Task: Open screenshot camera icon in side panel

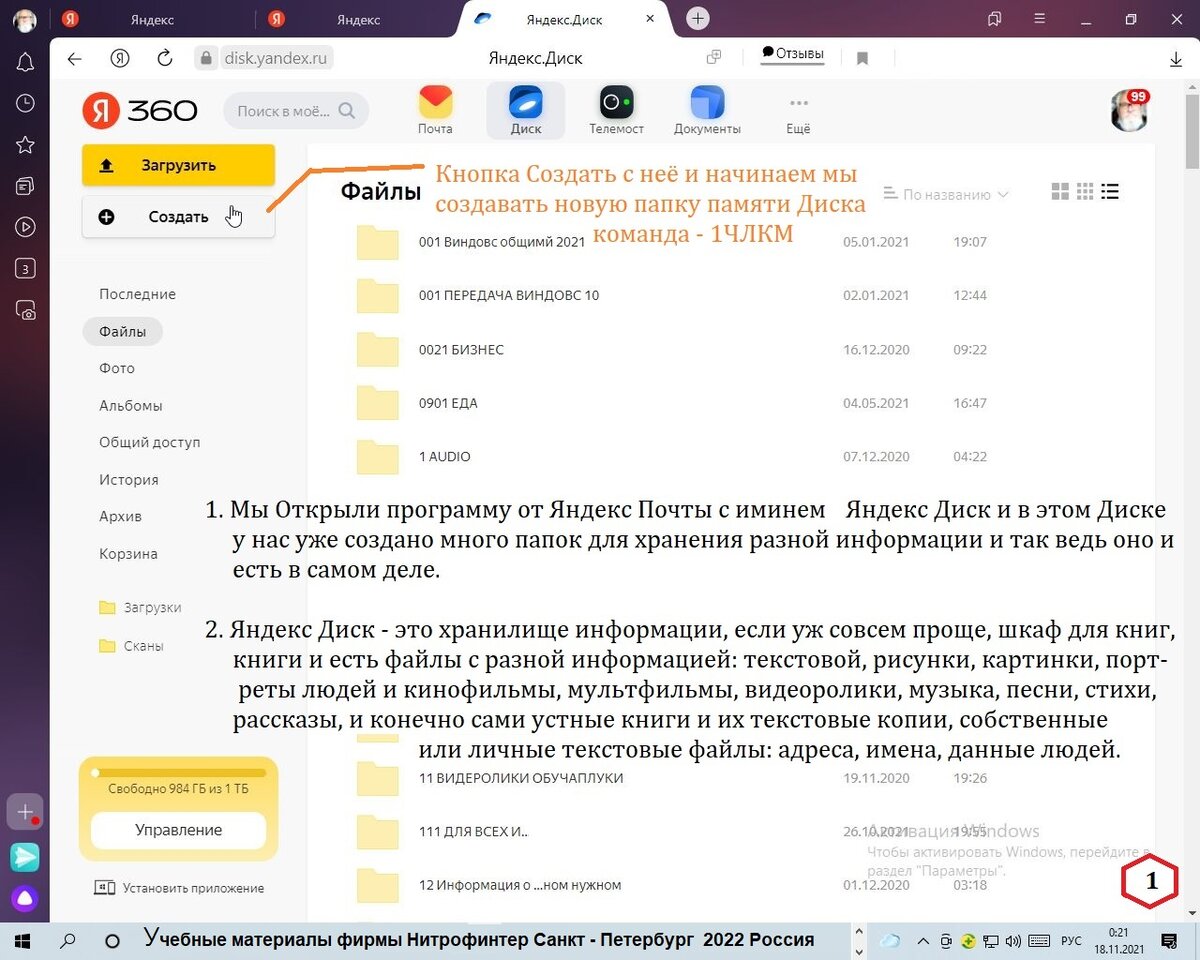Action: tap(25, 310)
